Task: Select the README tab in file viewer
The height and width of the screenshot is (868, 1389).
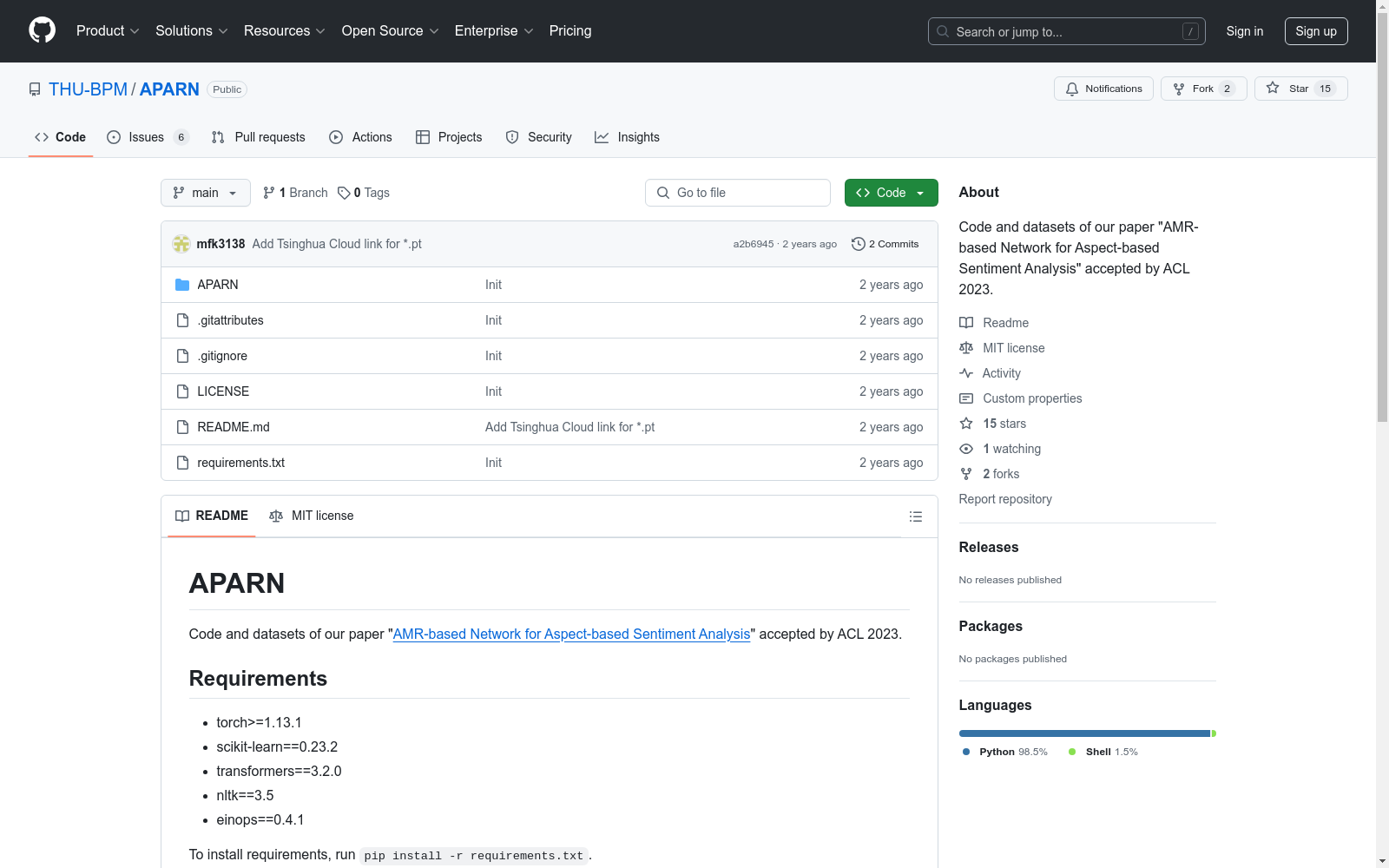Action: [x=212, y=516]
